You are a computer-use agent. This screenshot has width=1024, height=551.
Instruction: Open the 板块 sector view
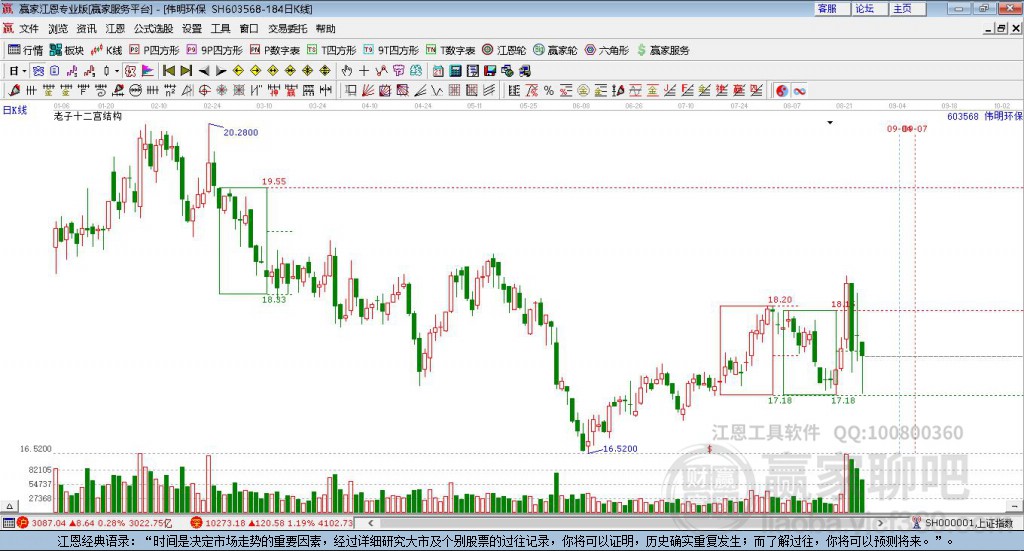[67, 50]
